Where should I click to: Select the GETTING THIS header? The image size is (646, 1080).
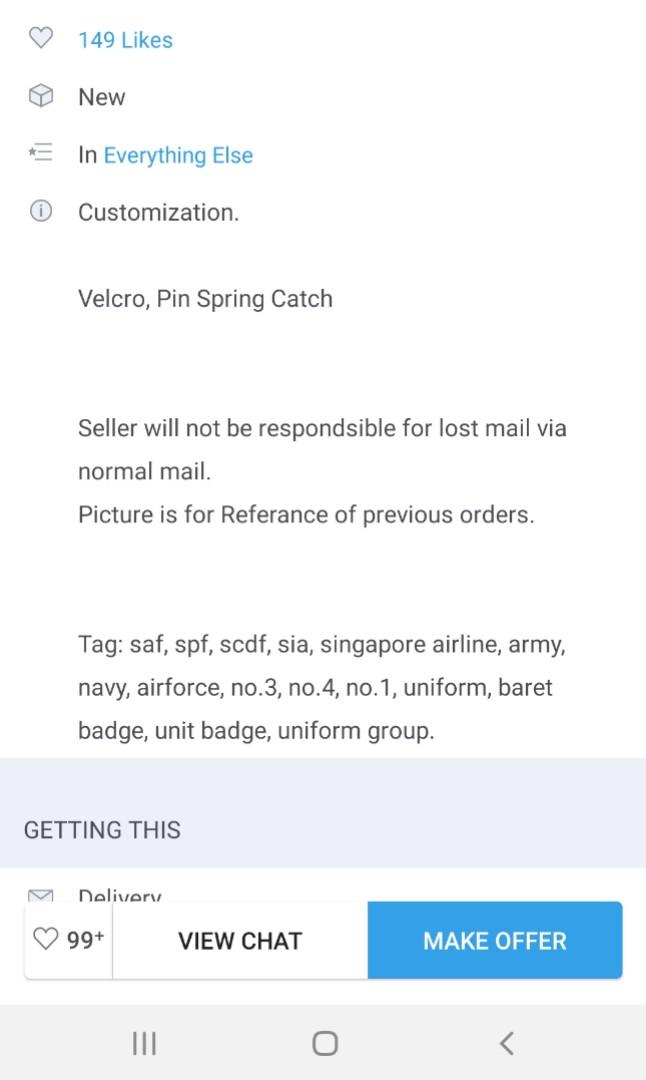point(101,829)
